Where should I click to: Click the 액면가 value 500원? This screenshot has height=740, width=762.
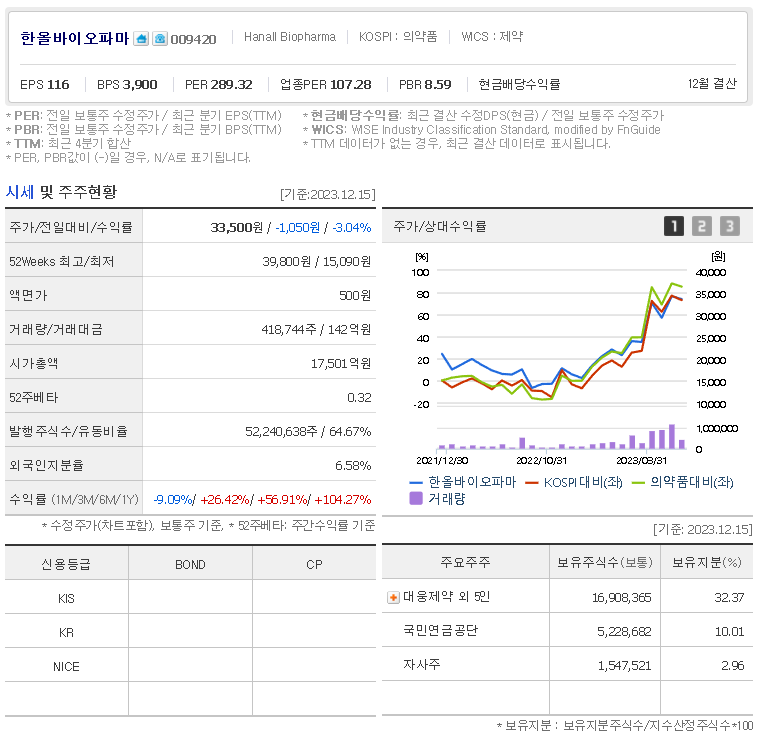pos(355,295)
